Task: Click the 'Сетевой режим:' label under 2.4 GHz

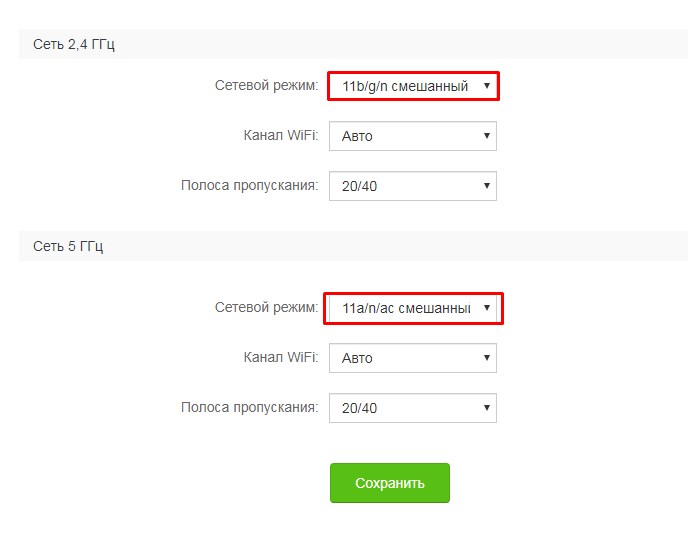Action: click(266, 86)
